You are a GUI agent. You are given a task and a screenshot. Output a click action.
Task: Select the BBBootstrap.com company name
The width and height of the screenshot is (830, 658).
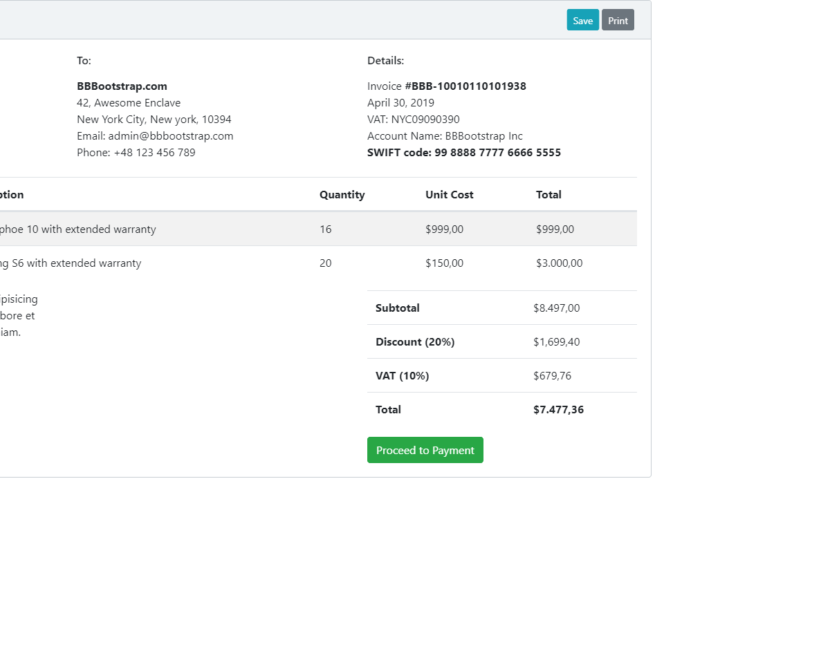(x=122, y=86)
